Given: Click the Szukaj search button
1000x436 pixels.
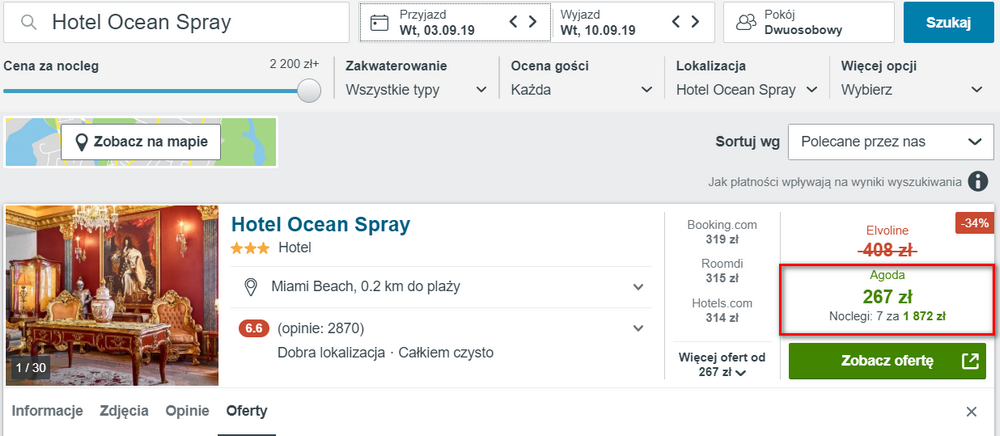Looking at the screenshot, I should 948,22.
